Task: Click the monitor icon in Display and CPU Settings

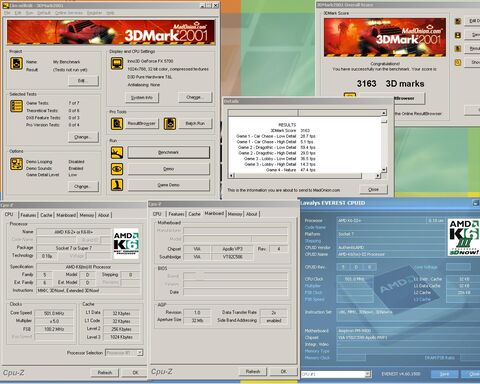Action: [x=117, y=63]
